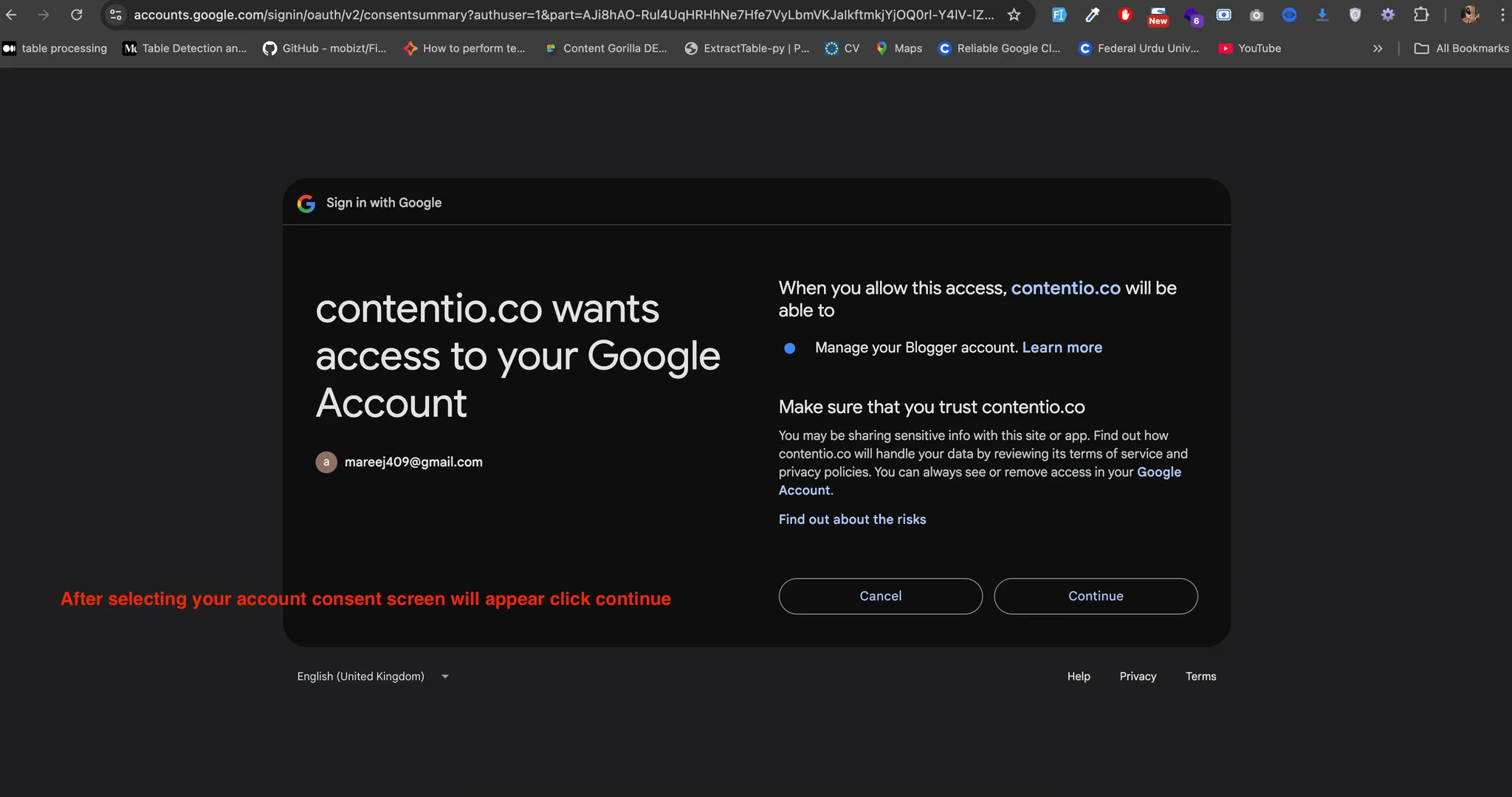Viewport: 1512px width, 797px height.
Task: Click the blue eye extension icon
Action: click(1289, 15)
